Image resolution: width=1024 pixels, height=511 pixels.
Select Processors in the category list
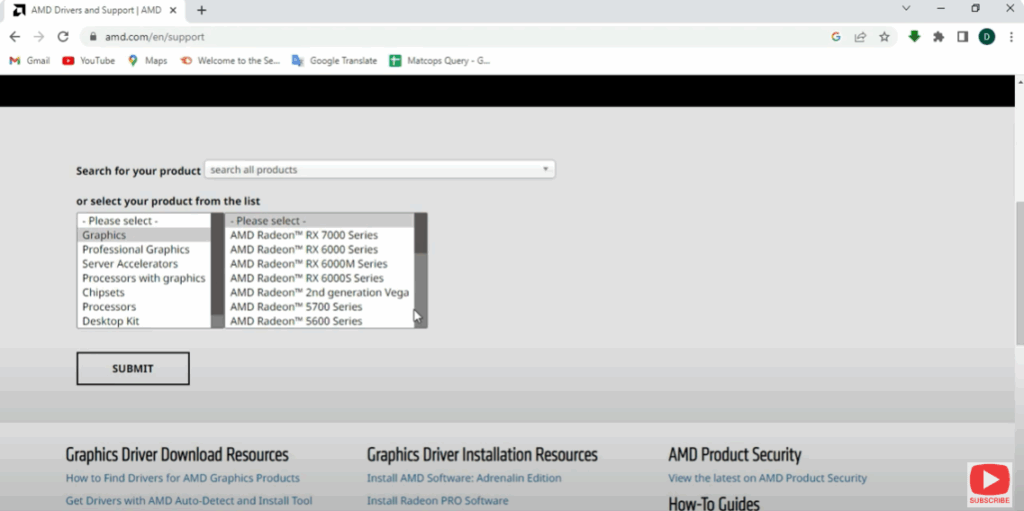click(144, 307)
